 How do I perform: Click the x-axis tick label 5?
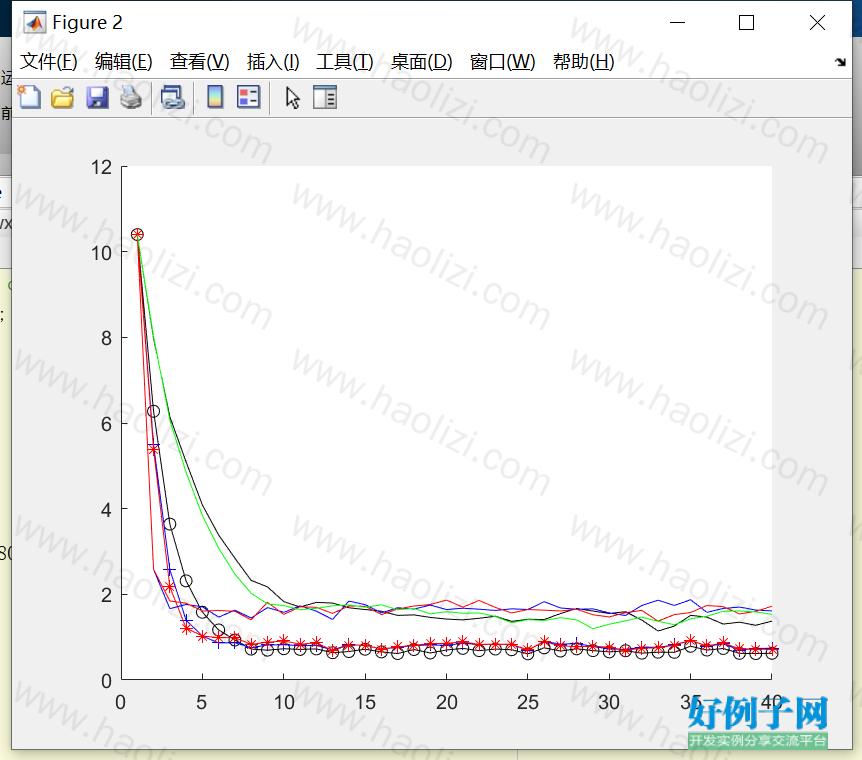coord(202,702)
